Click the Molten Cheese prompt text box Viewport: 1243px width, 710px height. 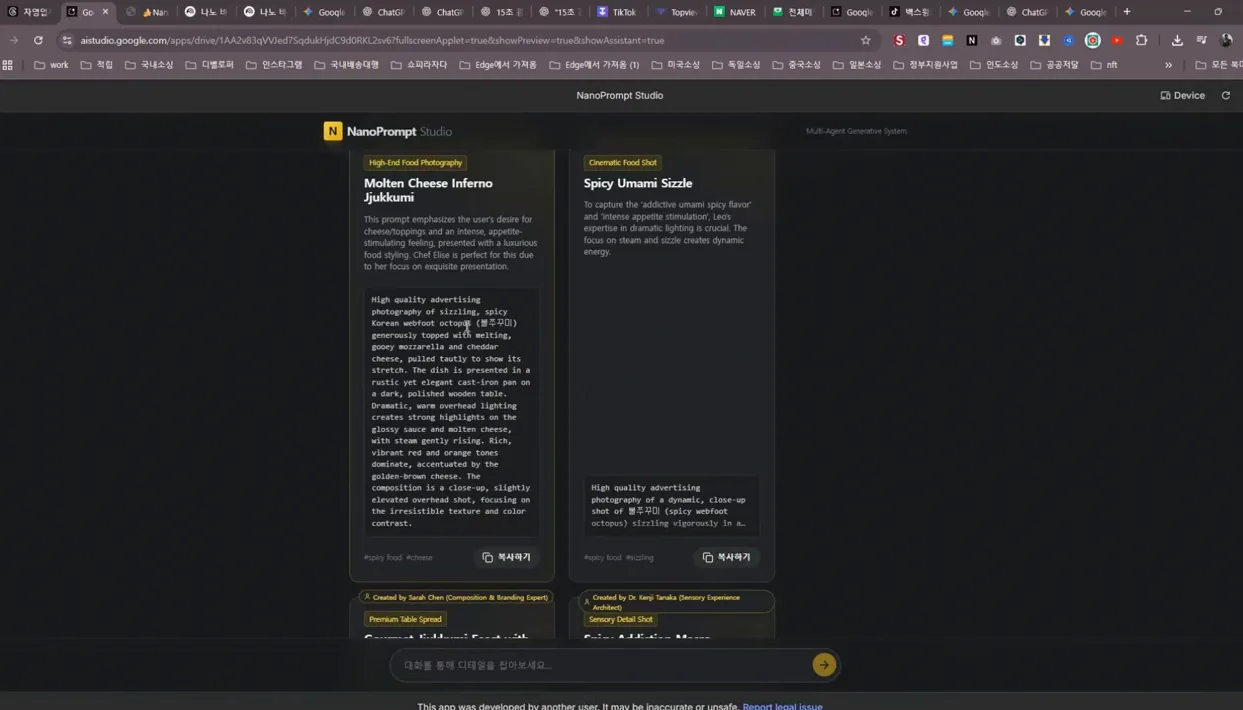[x=451, y=411]
